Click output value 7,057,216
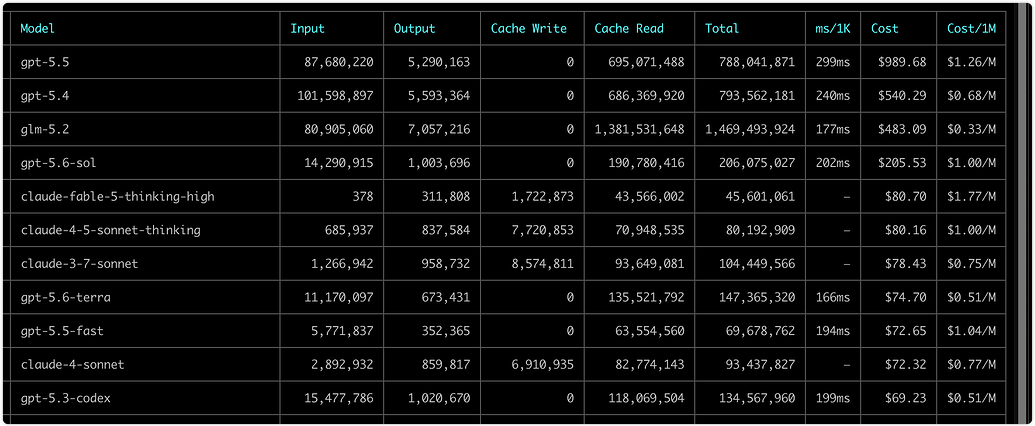 point(439,129)
